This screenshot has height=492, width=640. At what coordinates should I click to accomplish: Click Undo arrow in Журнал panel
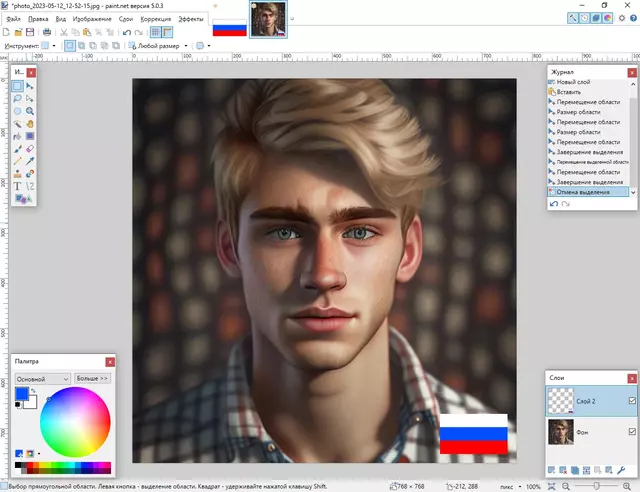554,204
